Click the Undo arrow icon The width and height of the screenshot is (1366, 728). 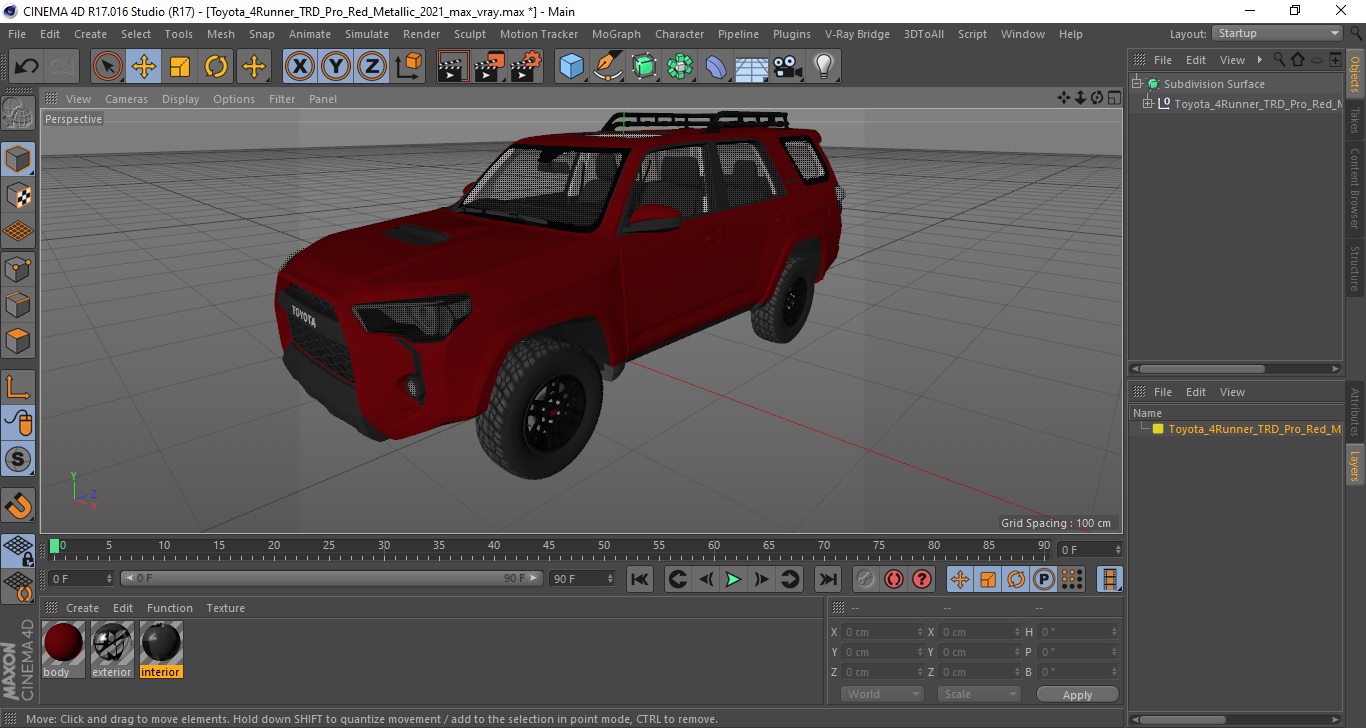point(27,67)
